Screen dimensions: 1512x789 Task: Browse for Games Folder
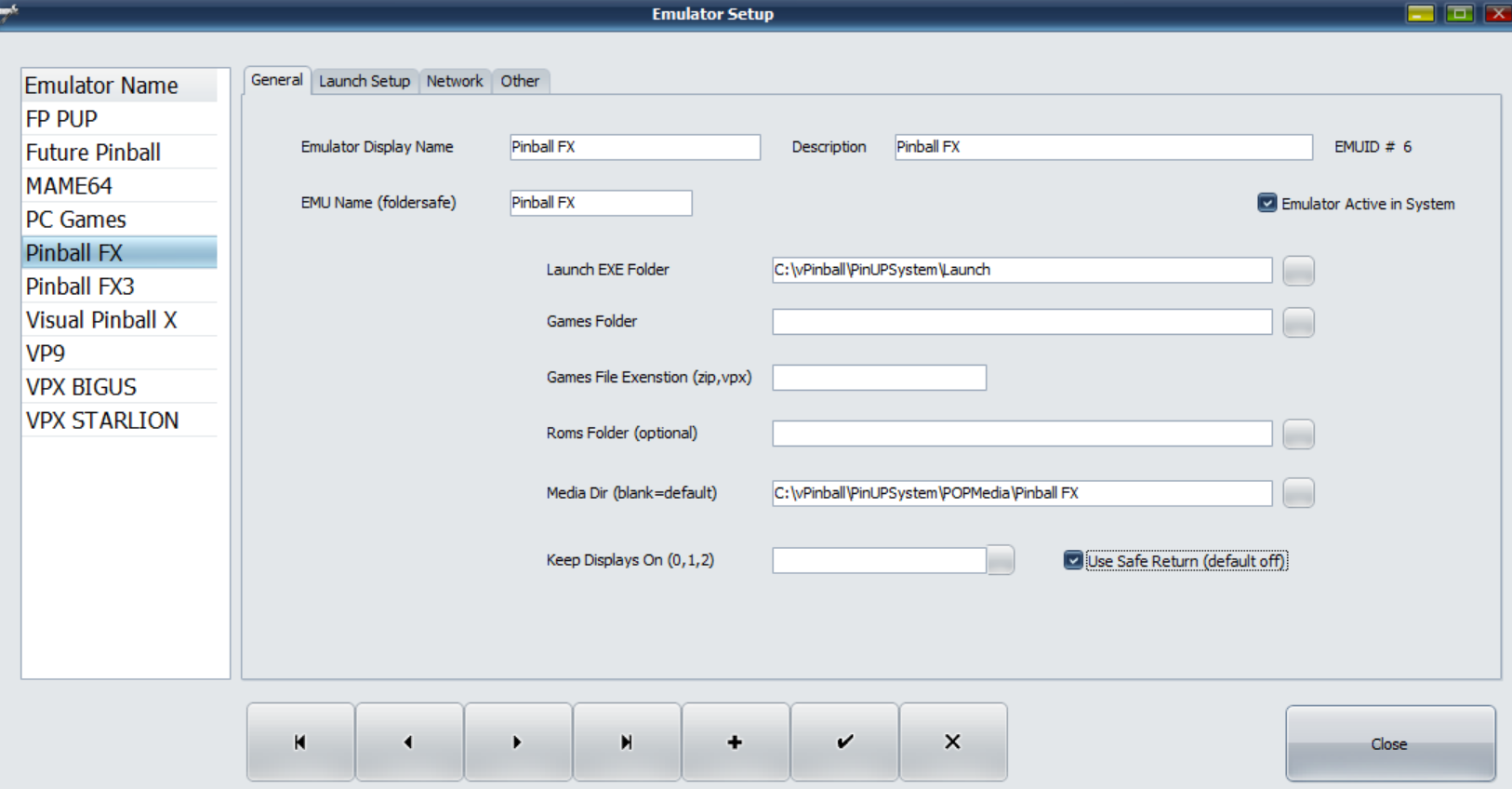tap(1298, 323)
